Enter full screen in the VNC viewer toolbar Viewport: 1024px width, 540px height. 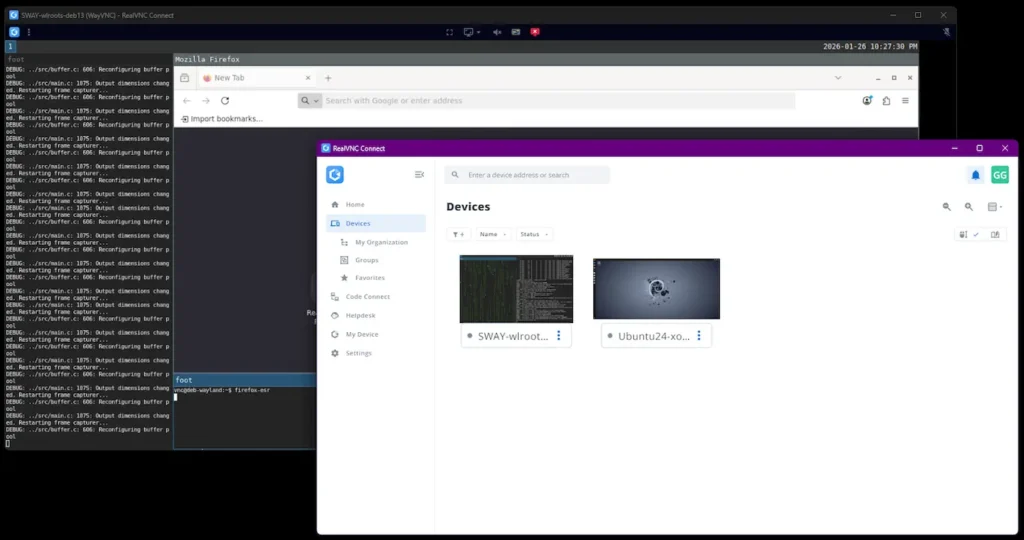(x=449, y=32)
